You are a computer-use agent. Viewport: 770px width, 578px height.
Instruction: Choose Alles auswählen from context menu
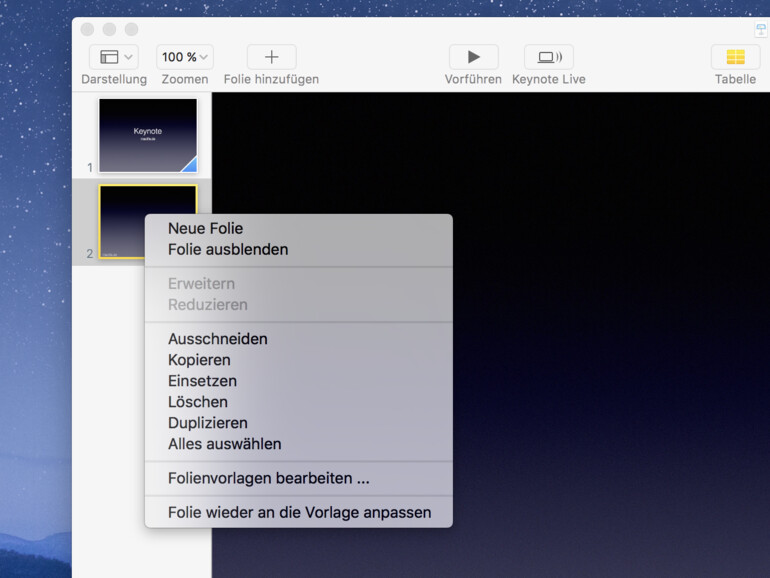[x=299, y=444]
